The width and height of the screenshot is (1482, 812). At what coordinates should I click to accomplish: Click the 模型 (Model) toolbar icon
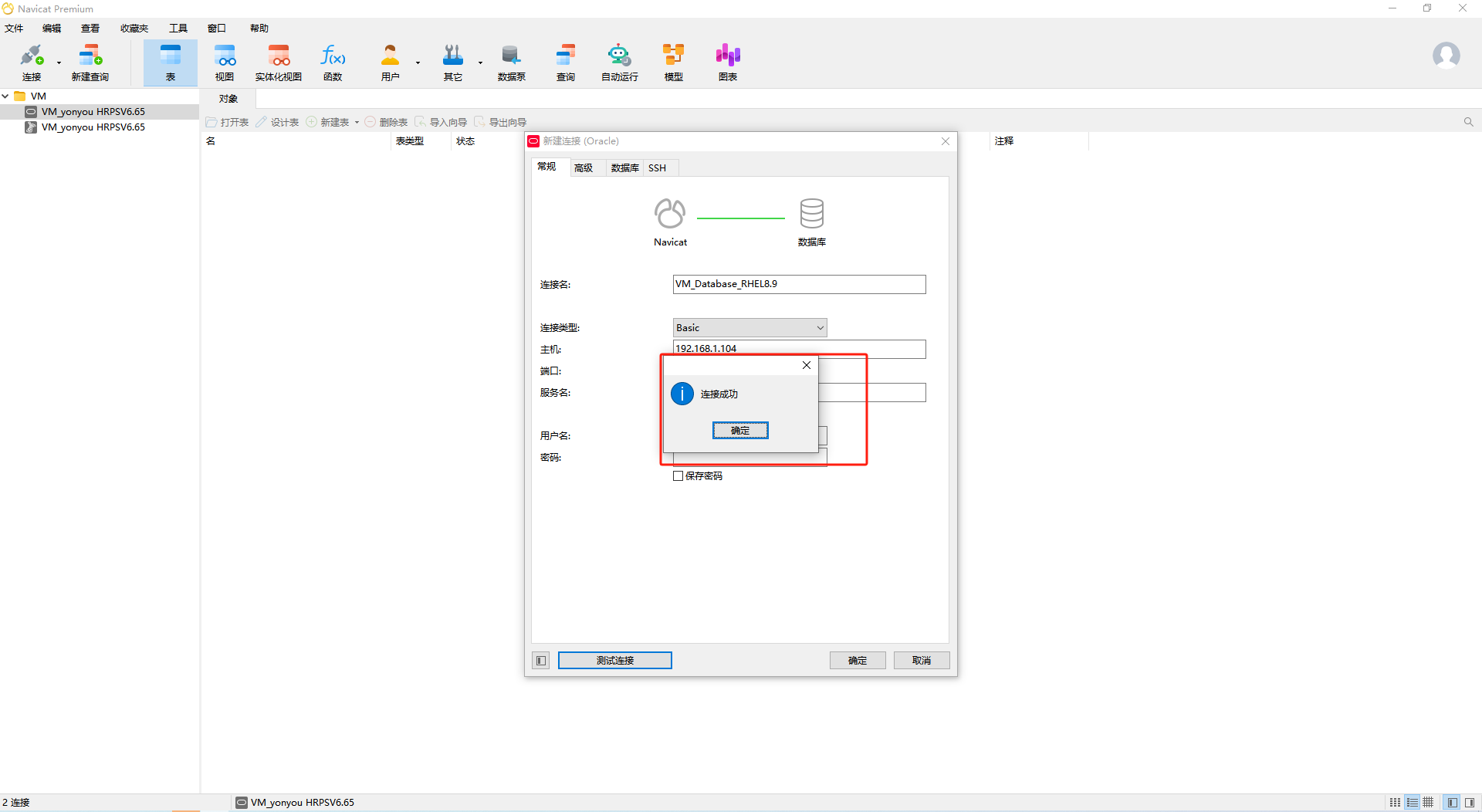pos(674,62)
